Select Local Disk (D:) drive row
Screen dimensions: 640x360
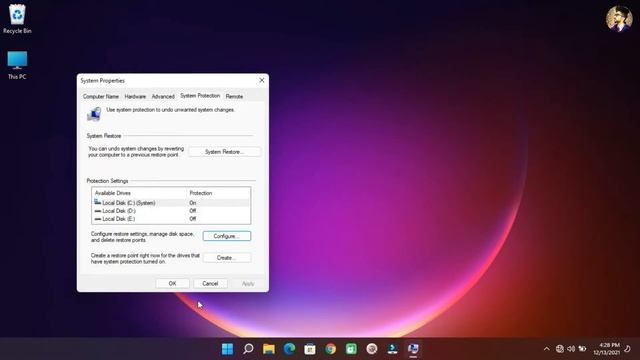(171, 211)
